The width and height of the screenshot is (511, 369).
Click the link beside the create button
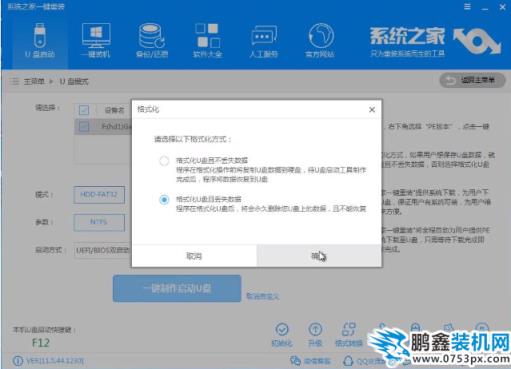[x=262, y=296]
